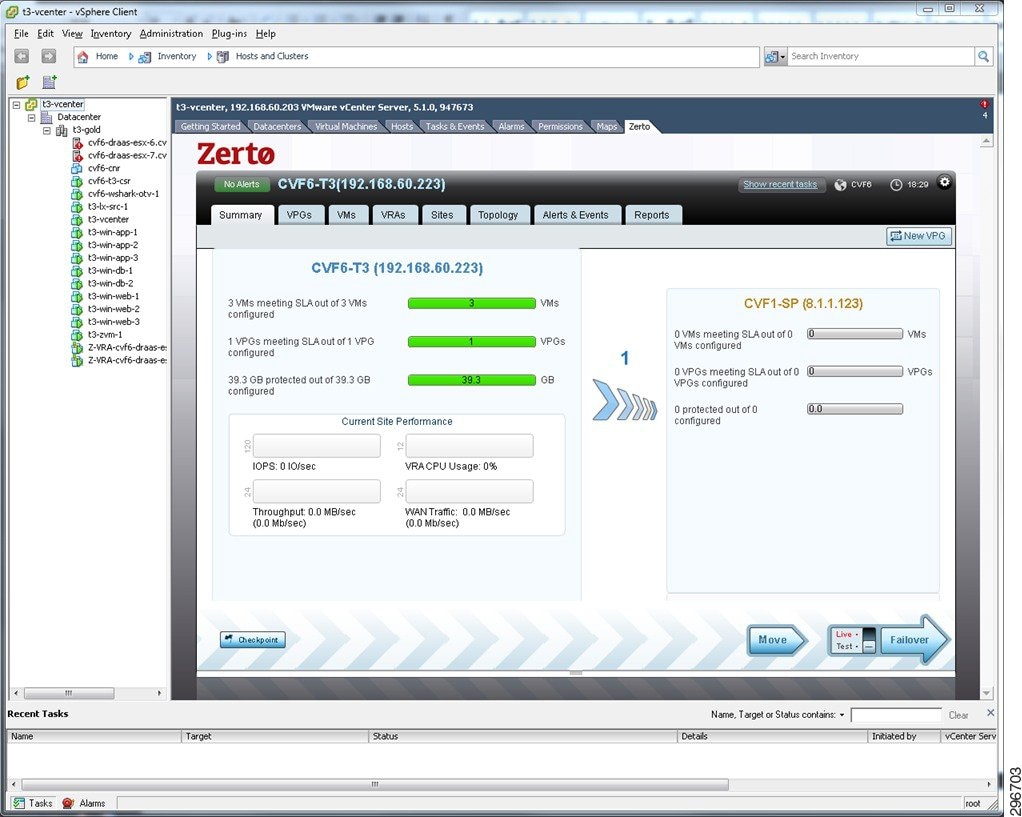Click the Search Inventory field
Image resolution: width=1022 pixels, height=817 pixels.
(881, 57)
